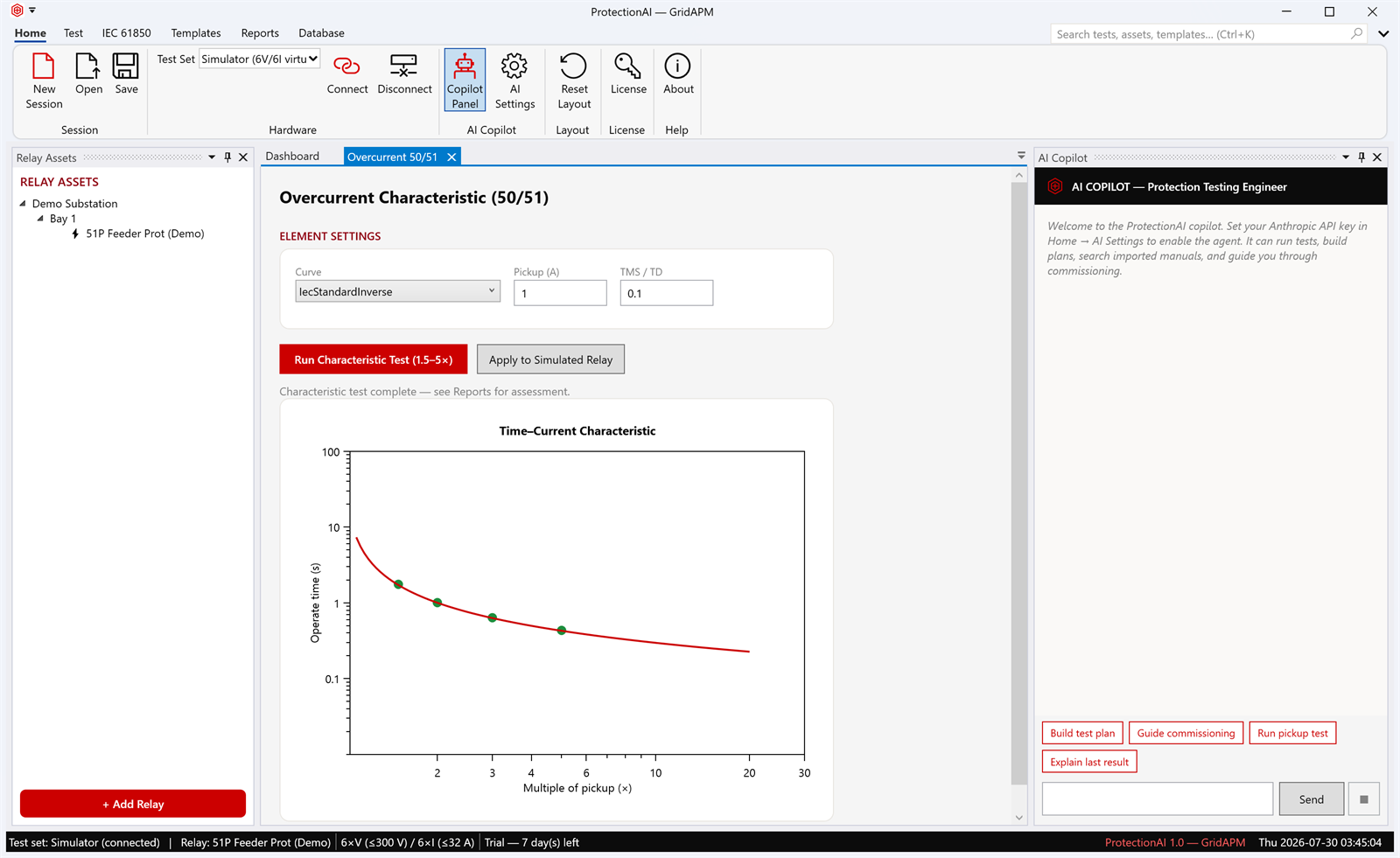The width and height of the screenshot is (1400, 858).
Task: Open the IEC 61850 ribbon tab
Action: pyautogui.click(x=126, y=33)
